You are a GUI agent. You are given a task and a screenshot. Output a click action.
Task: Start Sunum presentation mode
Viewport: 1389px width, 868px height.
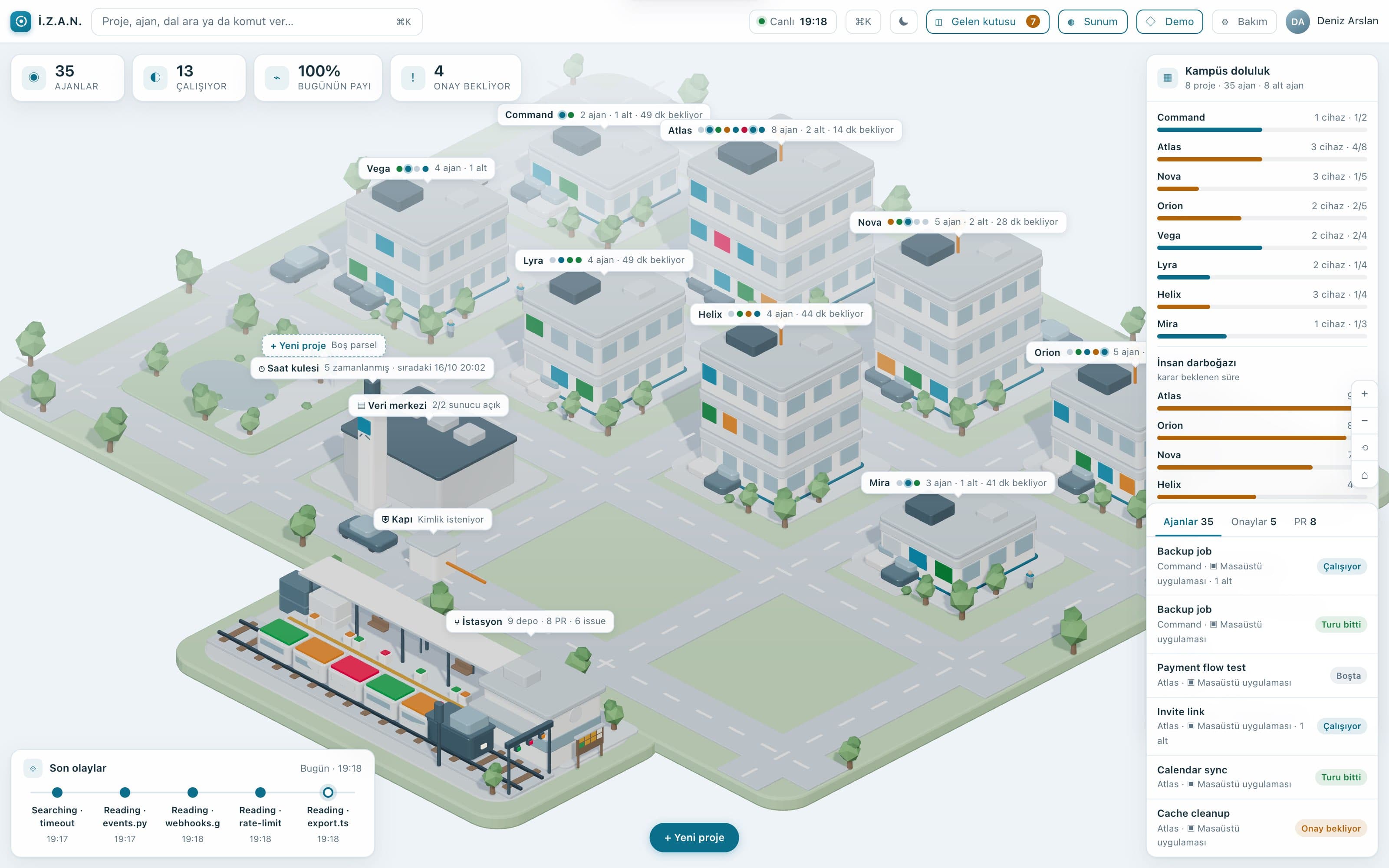[x=1092, y=22]
